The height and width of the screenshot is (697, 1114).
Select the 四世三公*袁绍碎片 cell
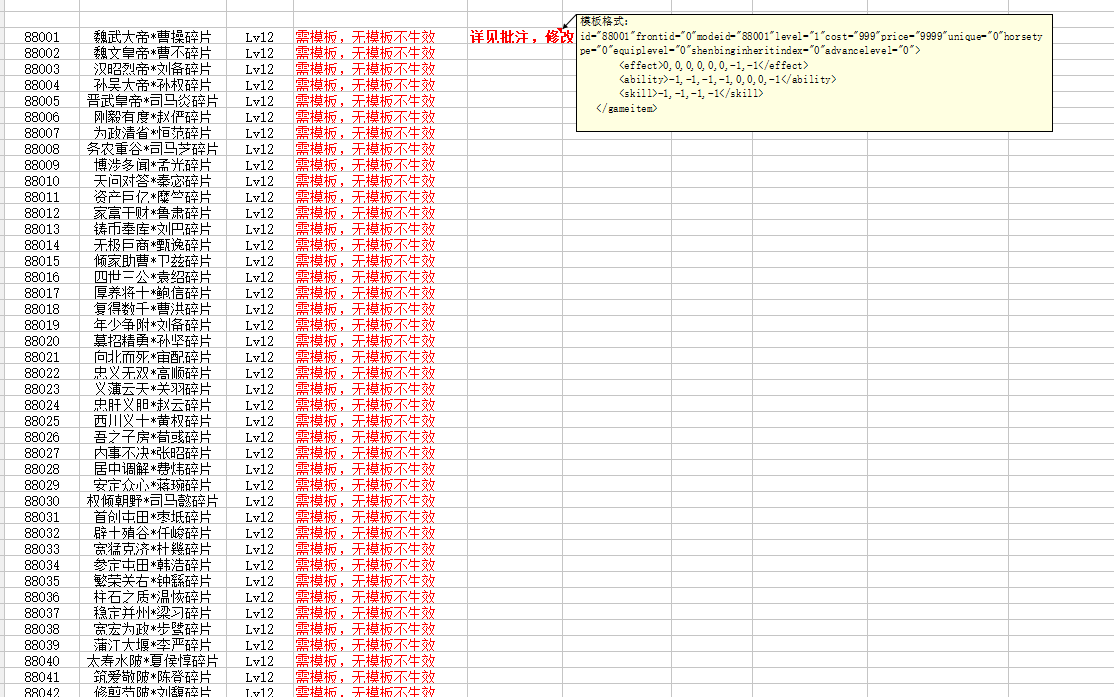[x=152, y=278]
